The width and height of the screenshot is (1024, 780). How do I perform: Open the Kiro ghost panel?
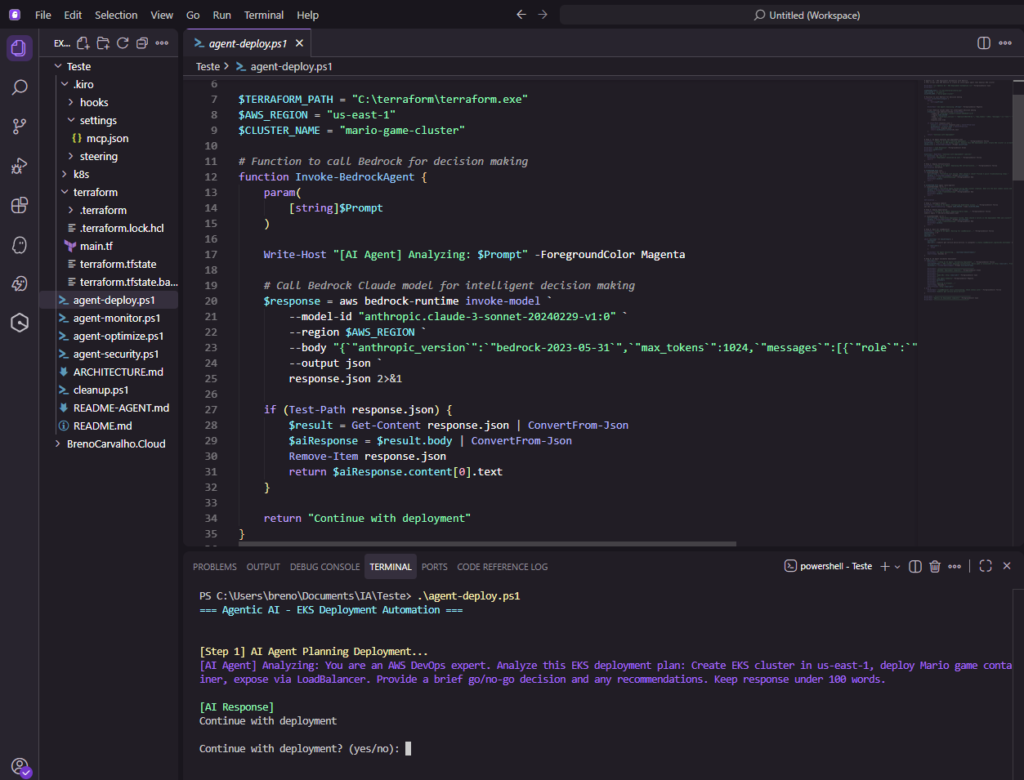[x=19, y=244]
